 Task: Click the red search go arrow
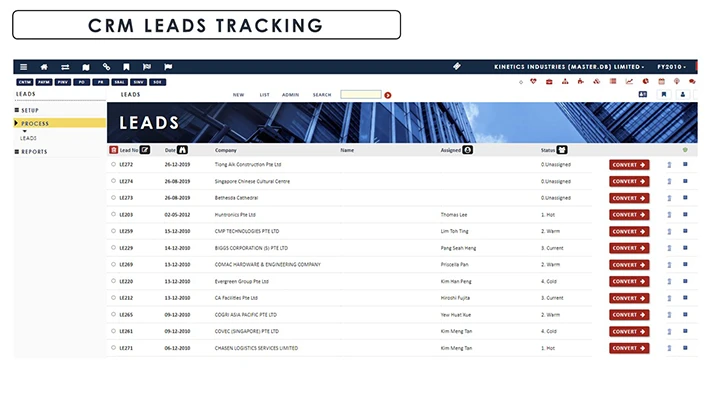click(x=388, y=95)
